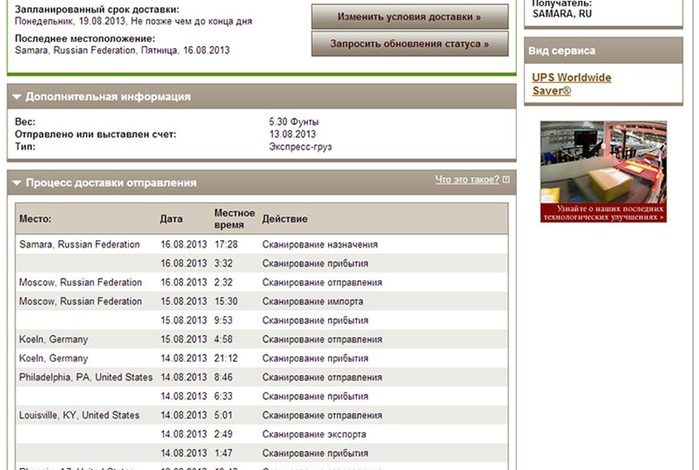The width and height of the screenshot is (699, 470).
Task: Click the Что это такое? link
Action: 466,180
